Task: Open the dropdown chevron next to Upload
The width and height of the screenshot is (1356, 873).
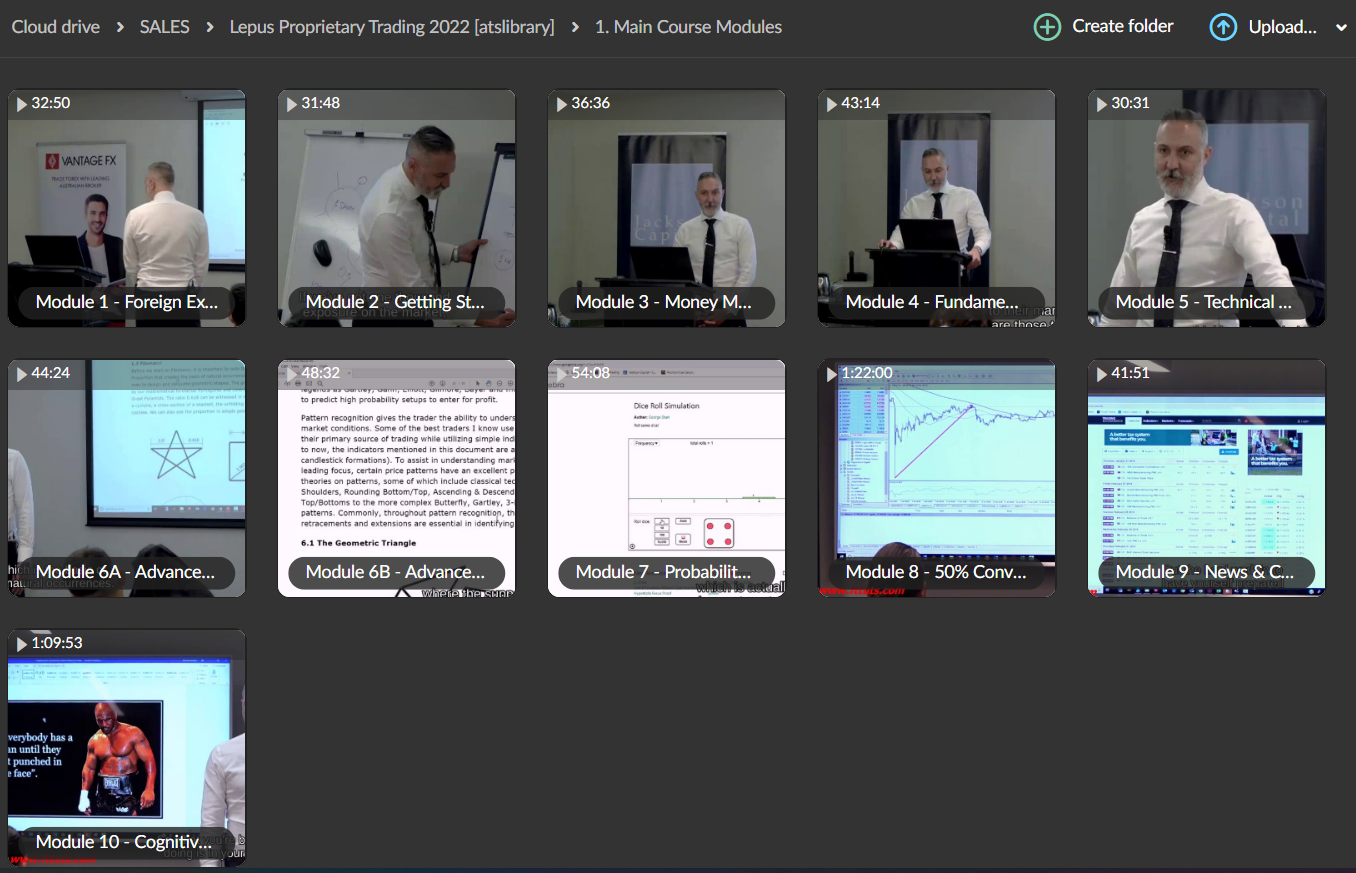Action: coord(1341,27)
